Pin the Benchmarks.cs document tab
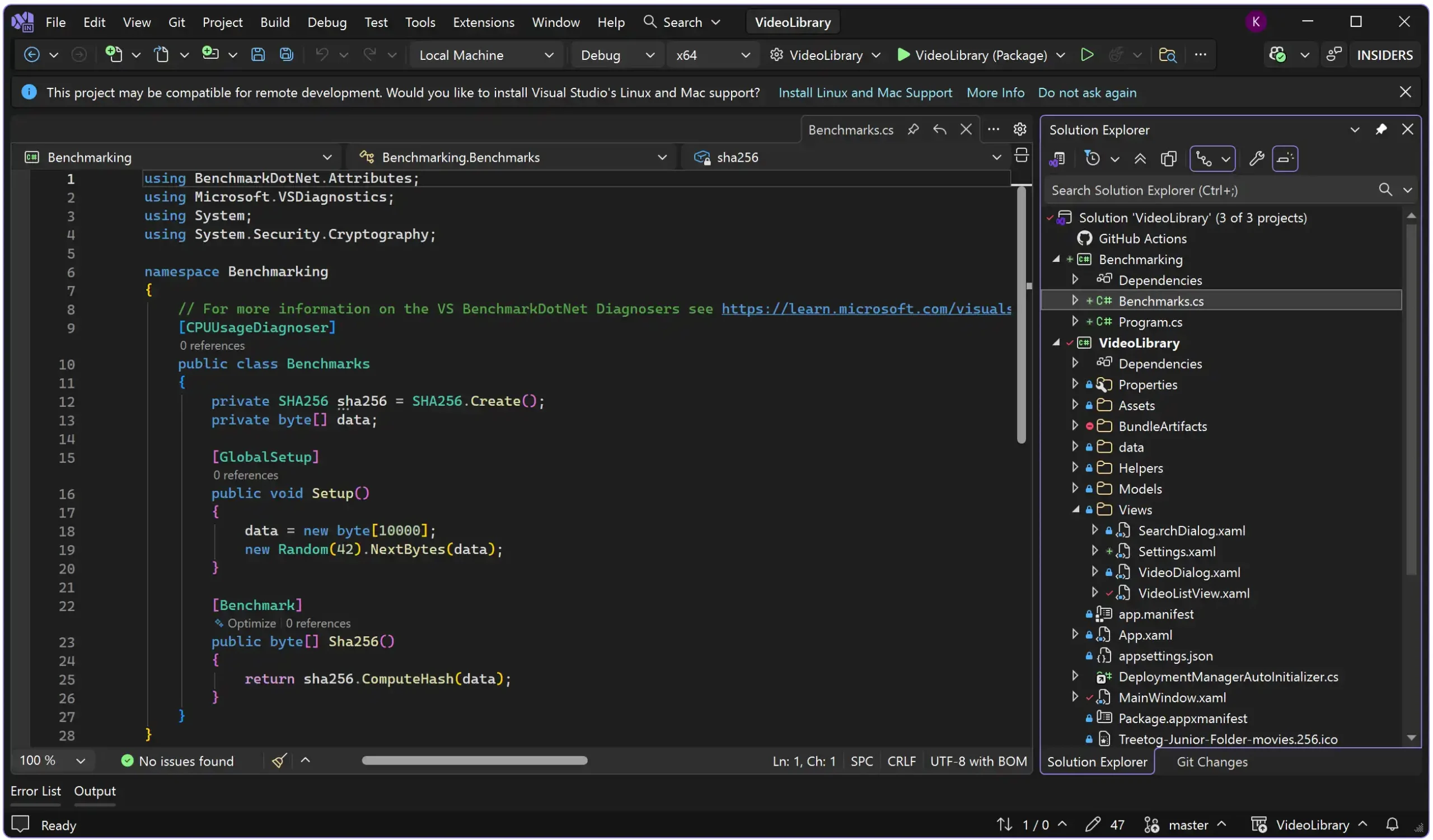The width and height of the screenshot is (1433, 840). click(x=914, y=129)
